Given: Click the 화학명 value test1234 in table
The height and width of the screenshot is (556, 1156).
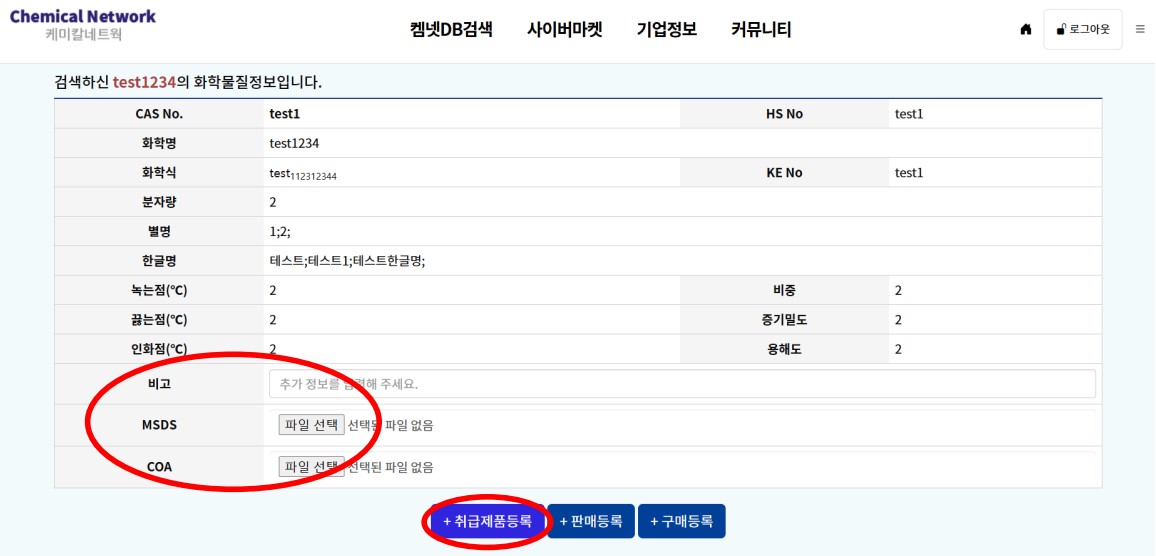Looking at the screenshot, I should click(294, 143).
